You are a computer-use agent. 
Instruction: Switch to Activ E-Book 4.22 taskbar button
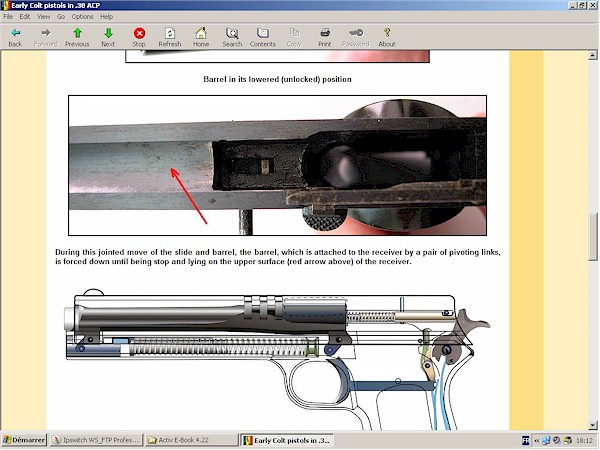point(191,440)
